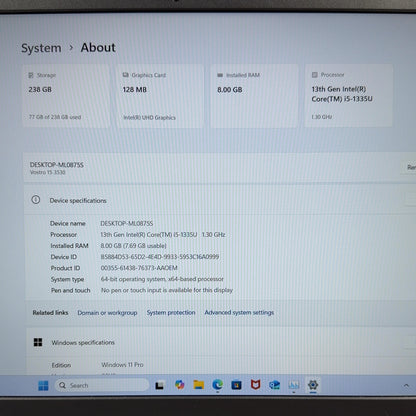Open the Windows Start menu
The height and width of the screenshot is (416, 416).
click(x=43, y=385)
